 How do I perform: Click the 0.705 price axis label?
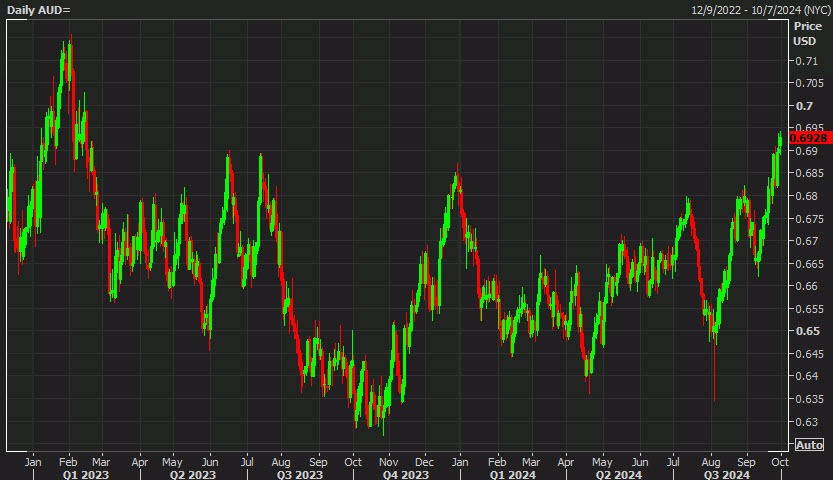coord(809,83)
